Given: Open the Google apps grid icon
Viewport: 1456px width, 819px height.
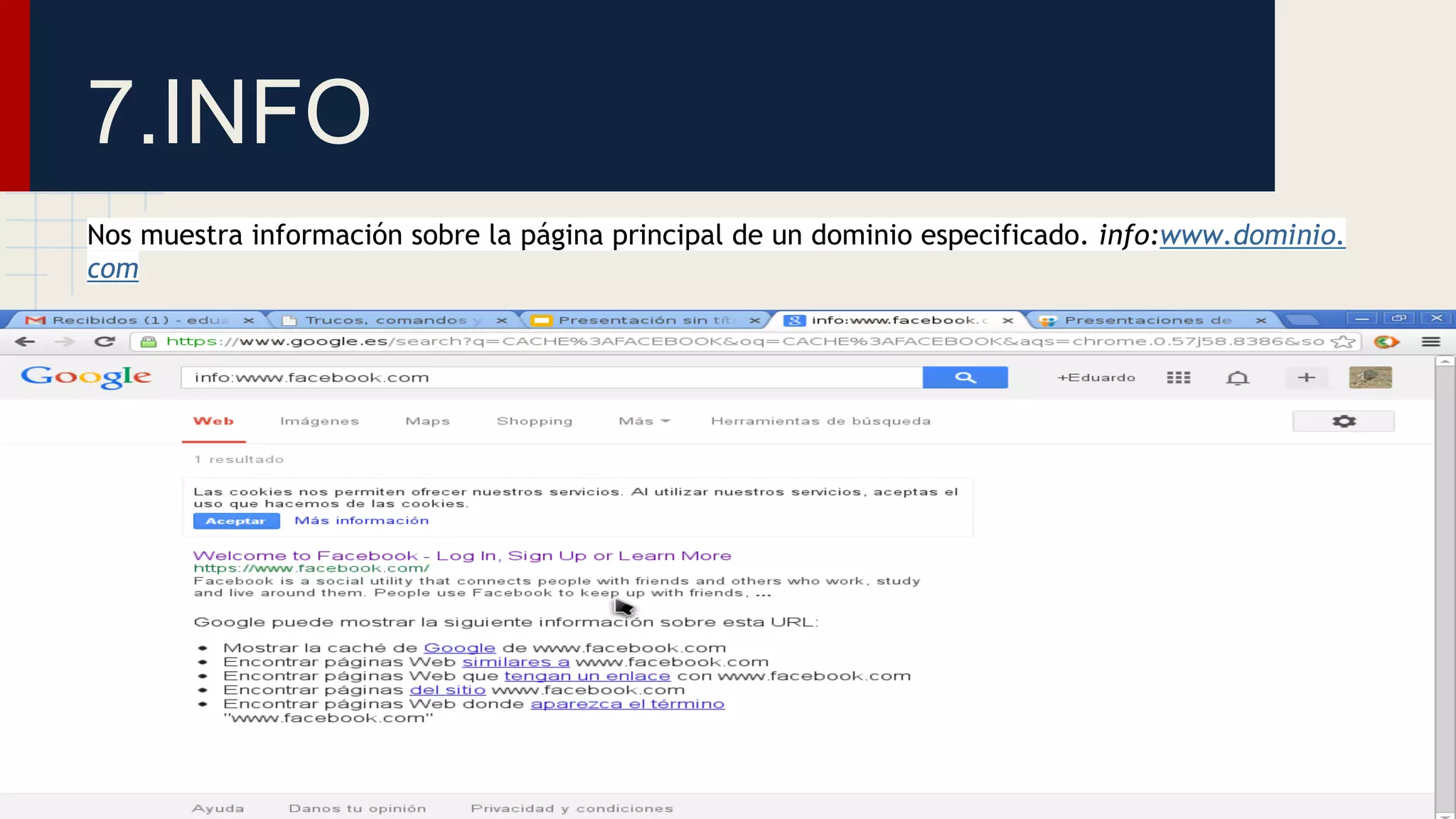Looking at the screenshot, I should (1178, 378).
